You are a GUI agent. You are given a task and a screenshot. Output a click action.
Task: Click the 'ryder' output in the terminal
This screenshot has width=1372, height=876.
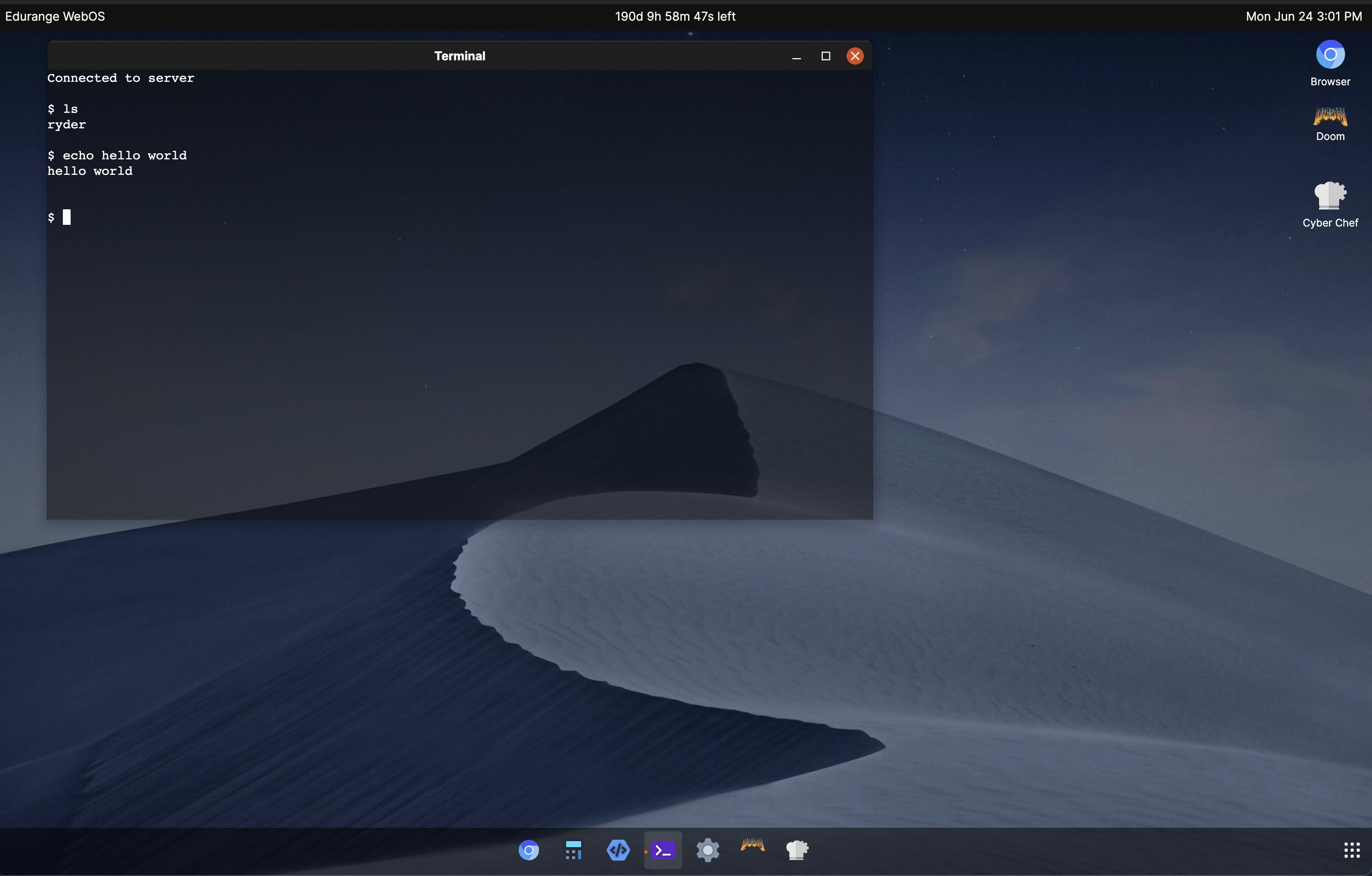coord(67,125)
